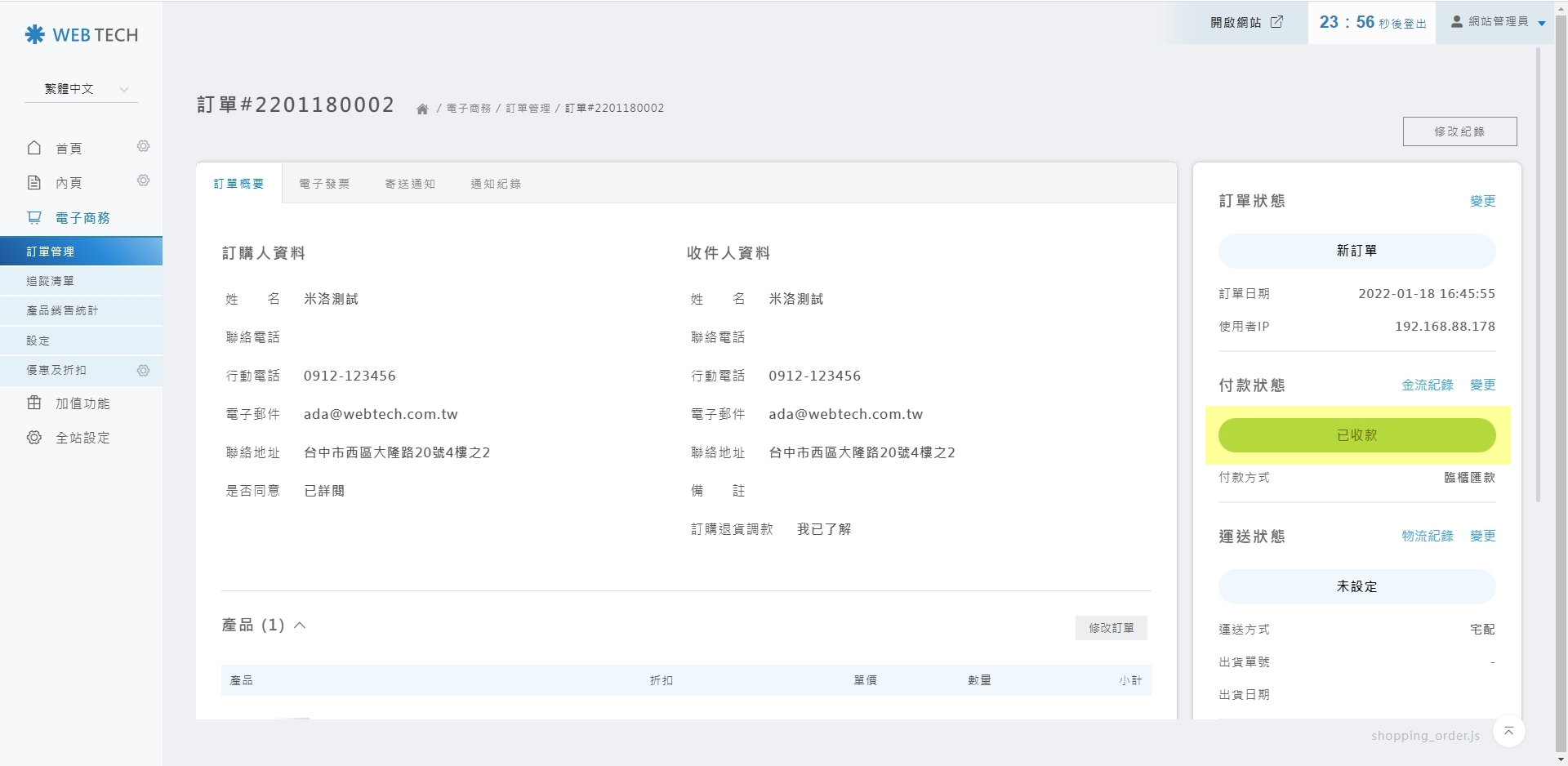Click the 修改訂單 button
1568x766 pixels.
[1111, 628]
